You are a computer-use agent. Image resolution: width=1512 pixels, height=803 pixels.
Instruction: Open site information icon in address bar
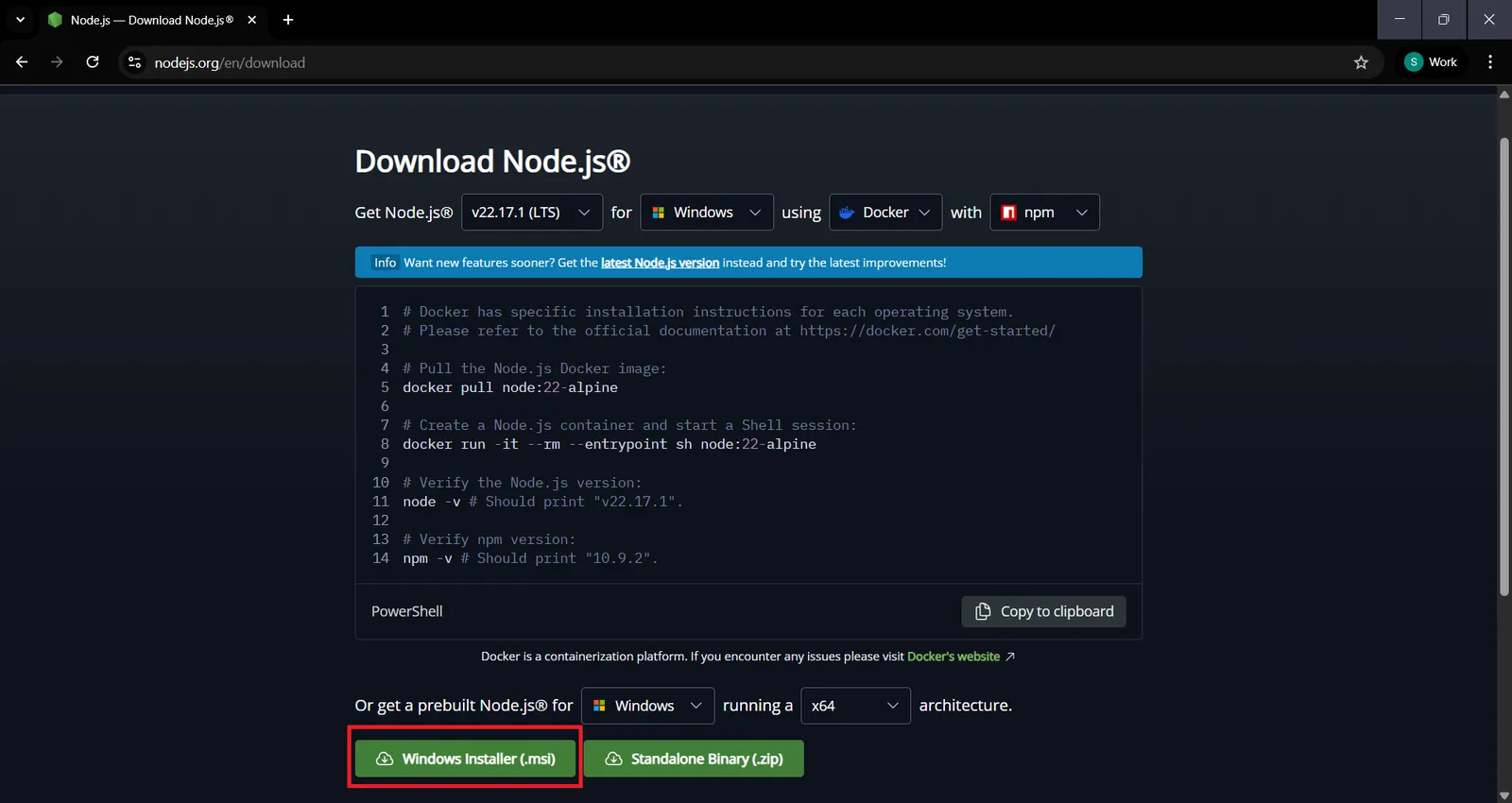[135, 62]
